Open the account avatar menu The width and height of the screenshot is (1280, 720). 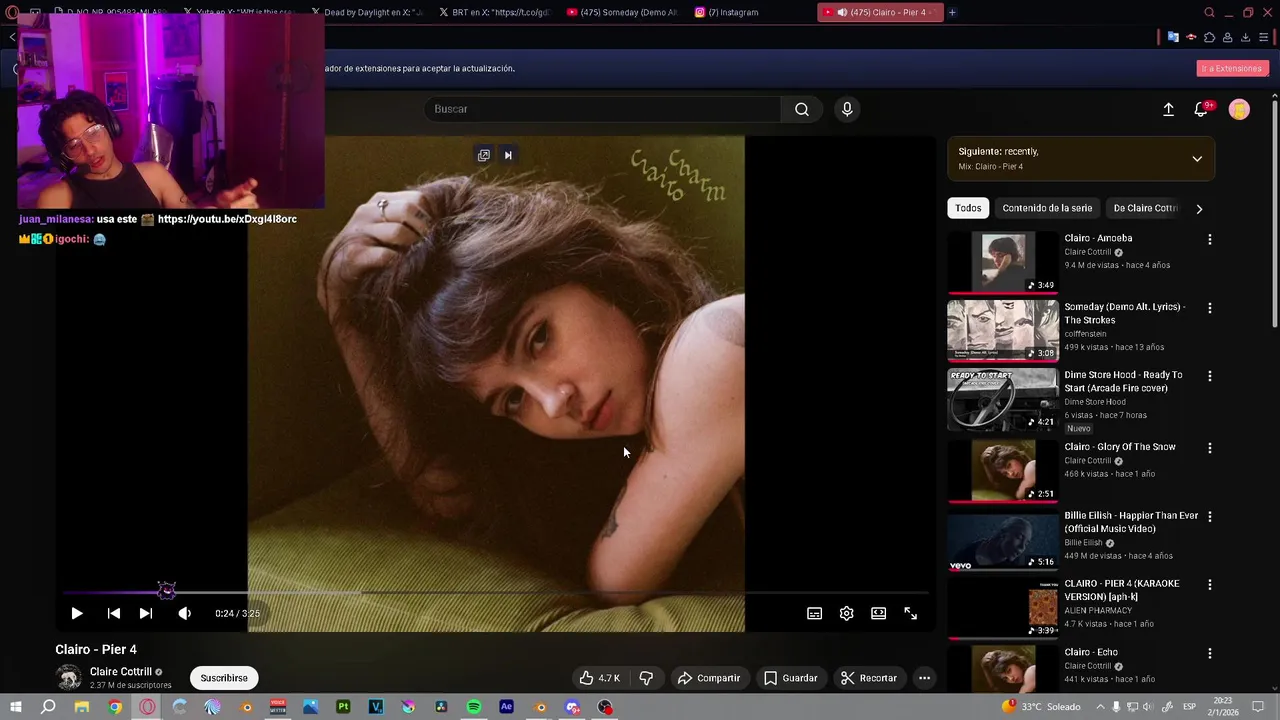[x=1239, y=109]
